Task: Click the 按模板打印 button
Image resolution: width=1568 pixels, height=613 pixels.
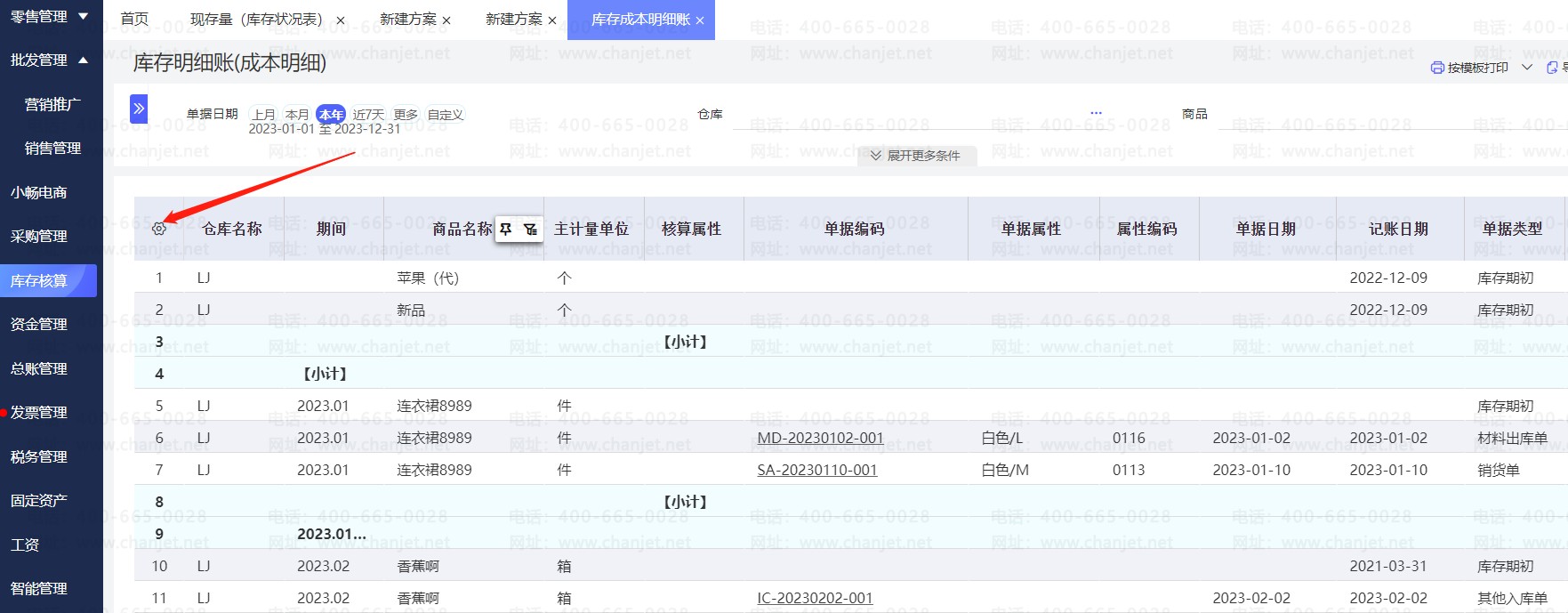Action: (1469, 68)
